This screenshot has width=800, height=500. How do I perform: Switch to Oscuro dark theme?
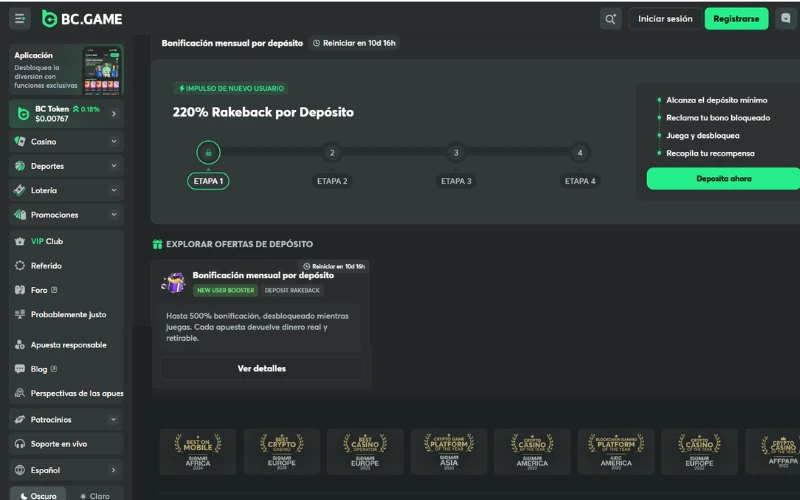coord(38,495)
